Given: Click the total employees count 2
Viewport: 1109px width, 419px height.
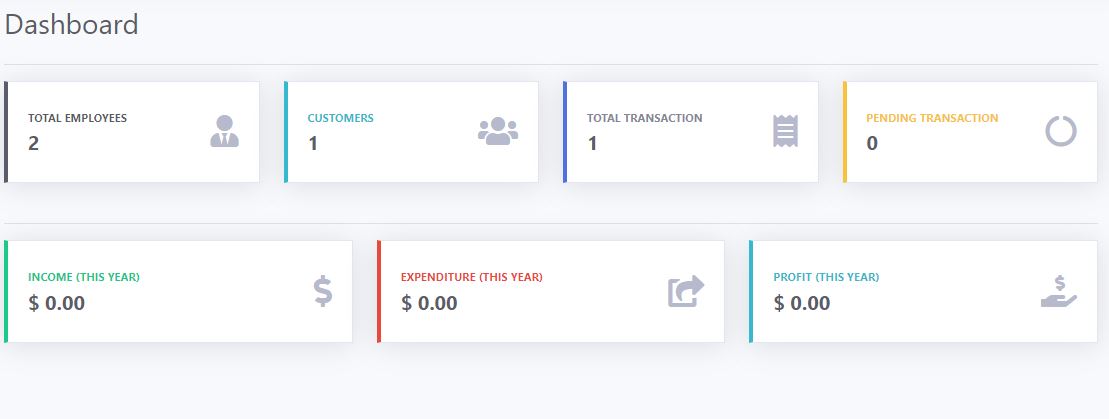Looking at the screenshot, I should click(x=34, y=143).
